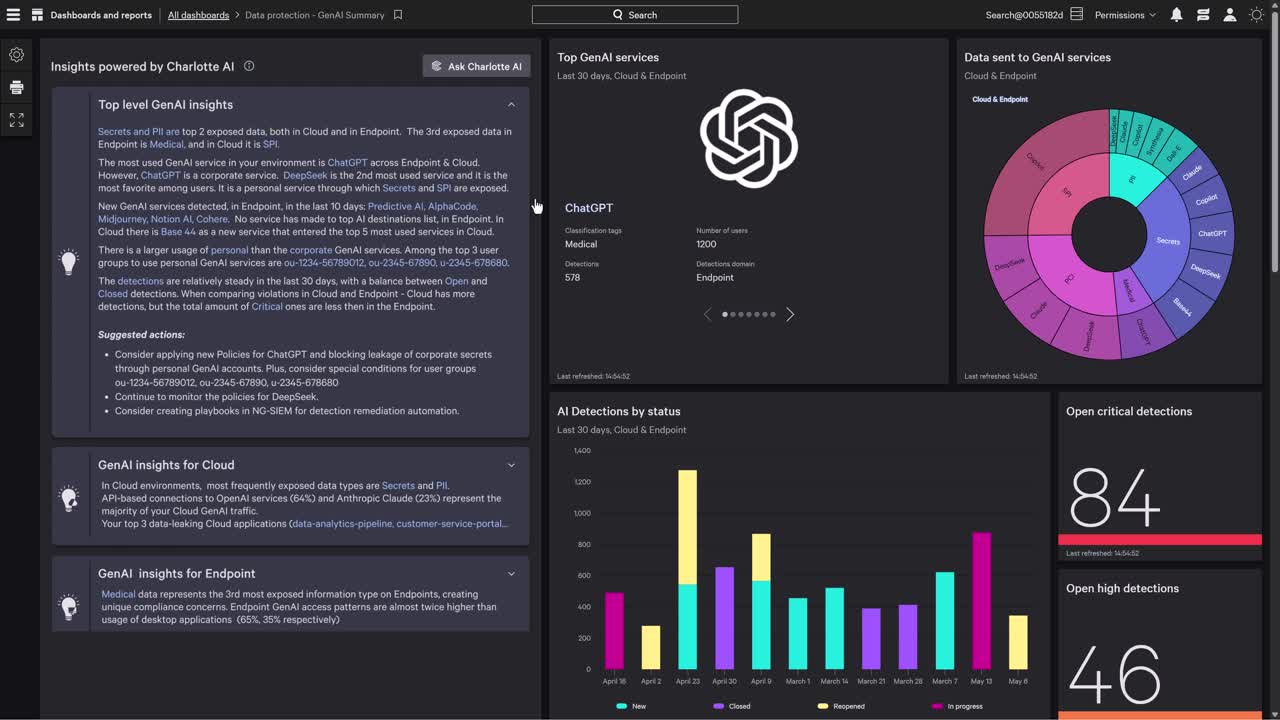Enter fullscreen with the expand icon
Screen dimensions: 1280x720
16,120
